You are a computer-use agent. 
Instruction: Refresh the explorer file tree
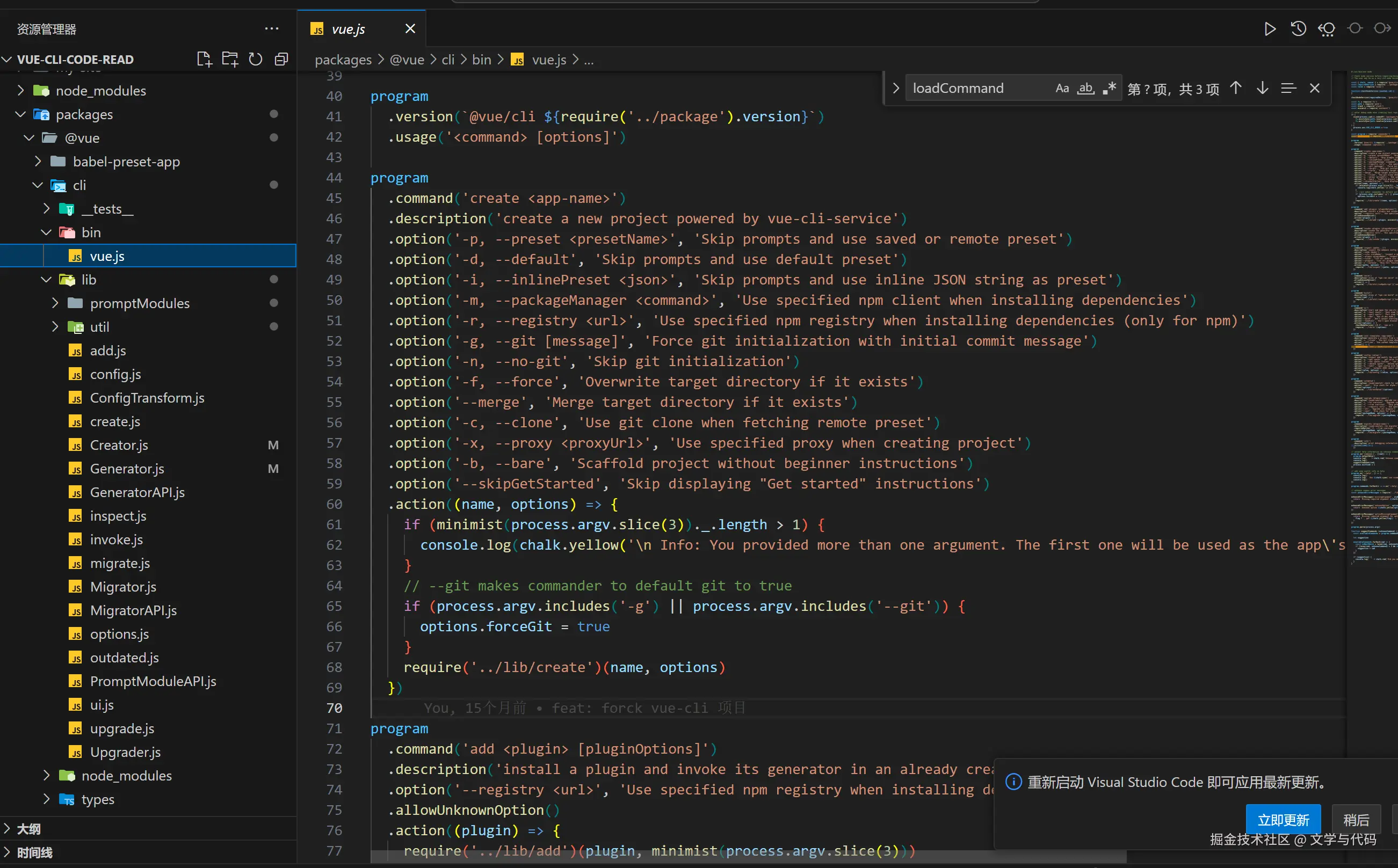256,59
